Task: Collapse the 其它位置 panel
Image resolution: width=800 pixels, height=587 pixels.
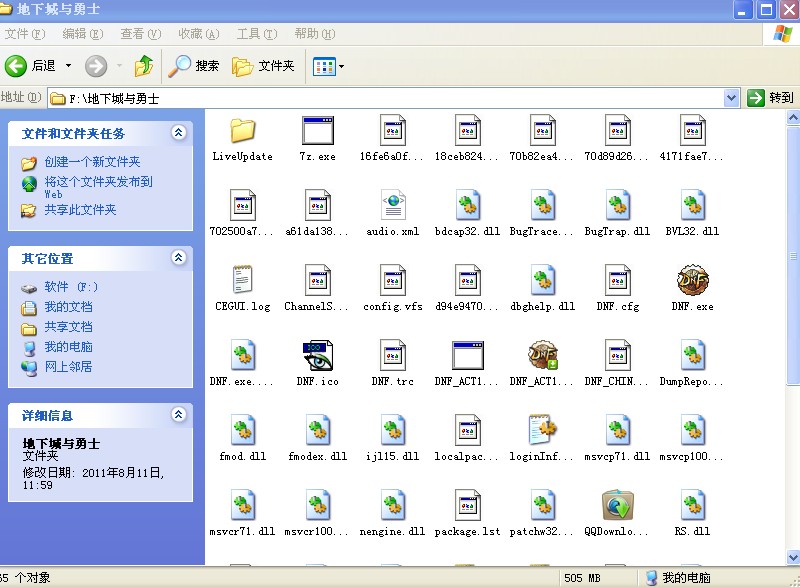Action: tap(178, 258)
